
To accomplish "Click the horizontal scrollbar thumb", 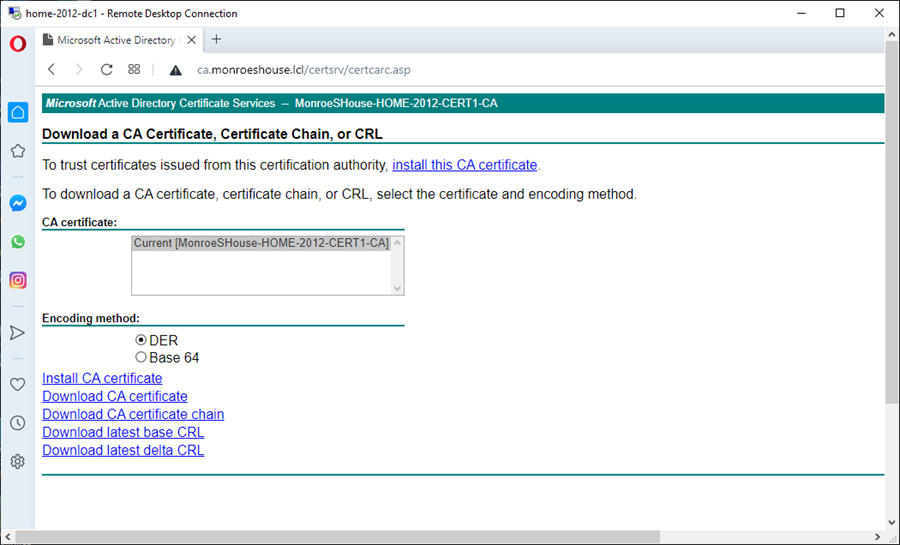I will 338,536.
